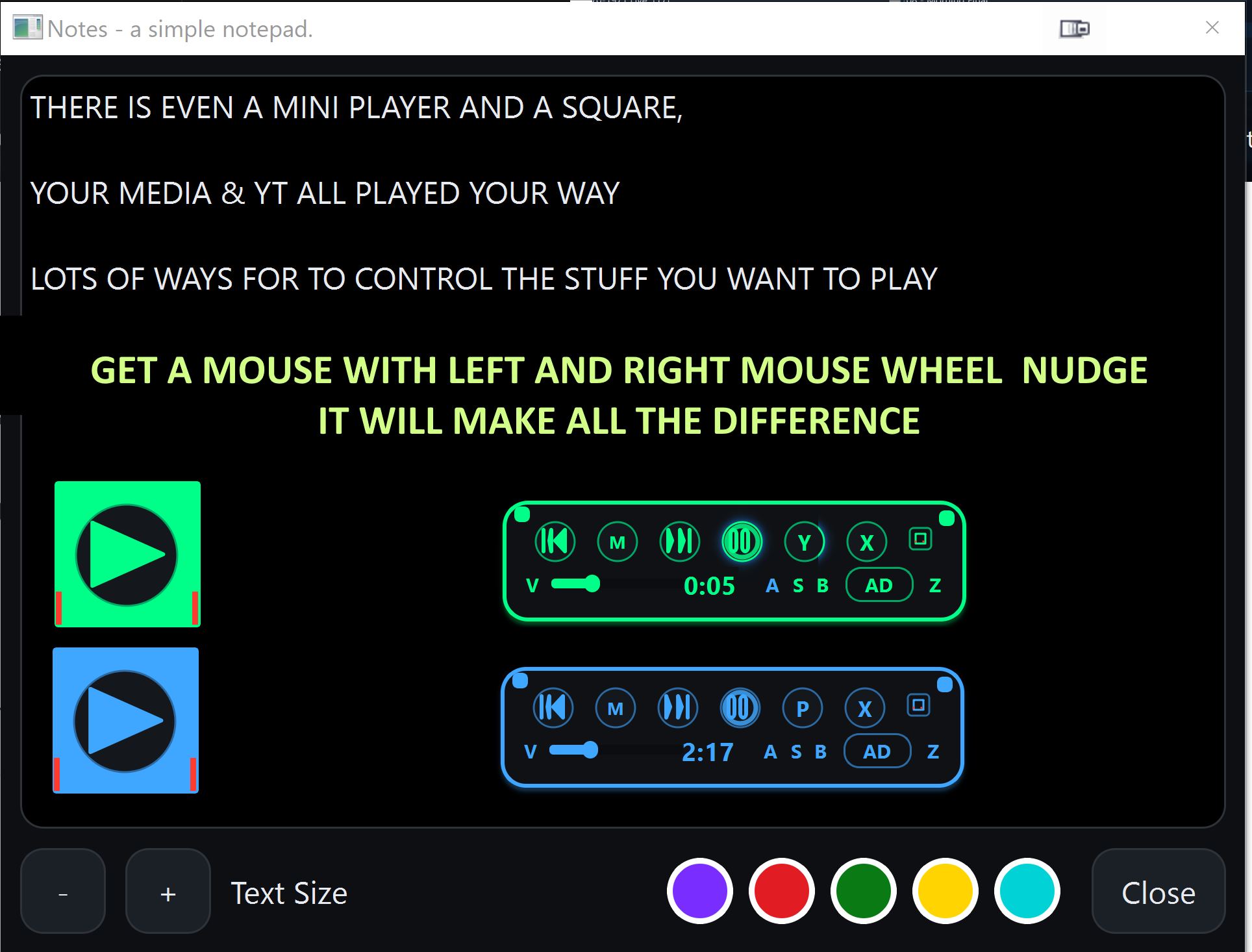
Task: Toggle the AD button in green player
Action: [x=879, y=585]
